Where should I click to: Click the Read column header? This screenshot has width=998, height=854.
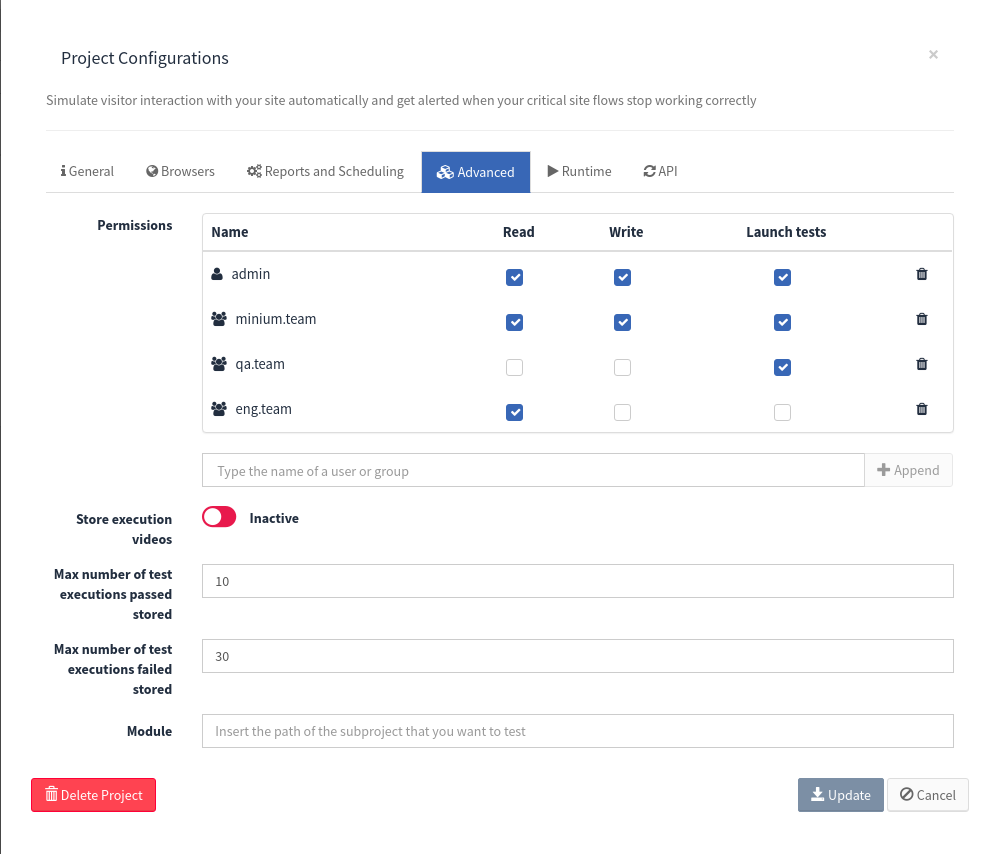(519, 232)
